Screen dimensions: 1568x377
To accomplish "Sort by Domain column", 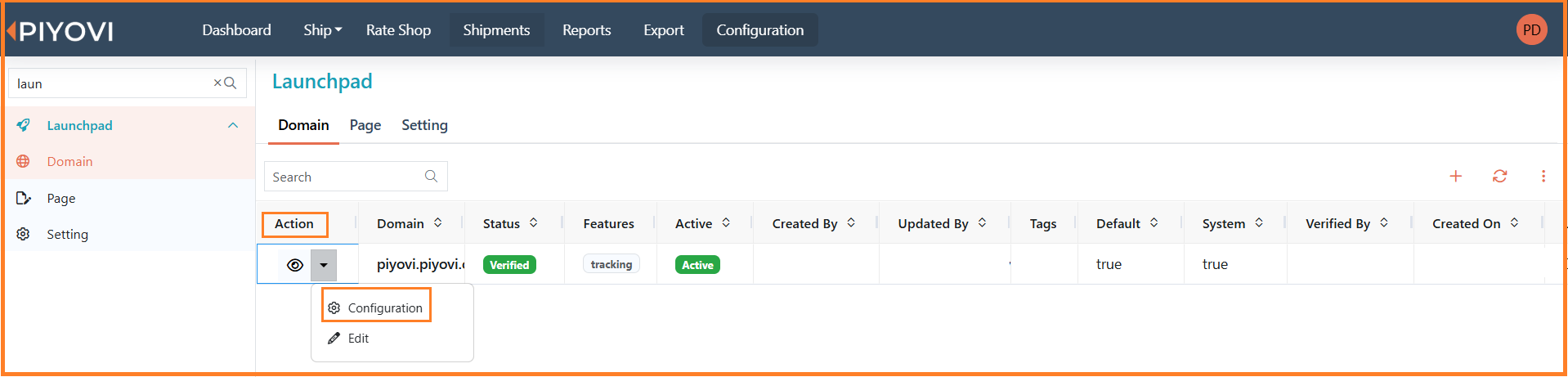I will click(438, 222).
